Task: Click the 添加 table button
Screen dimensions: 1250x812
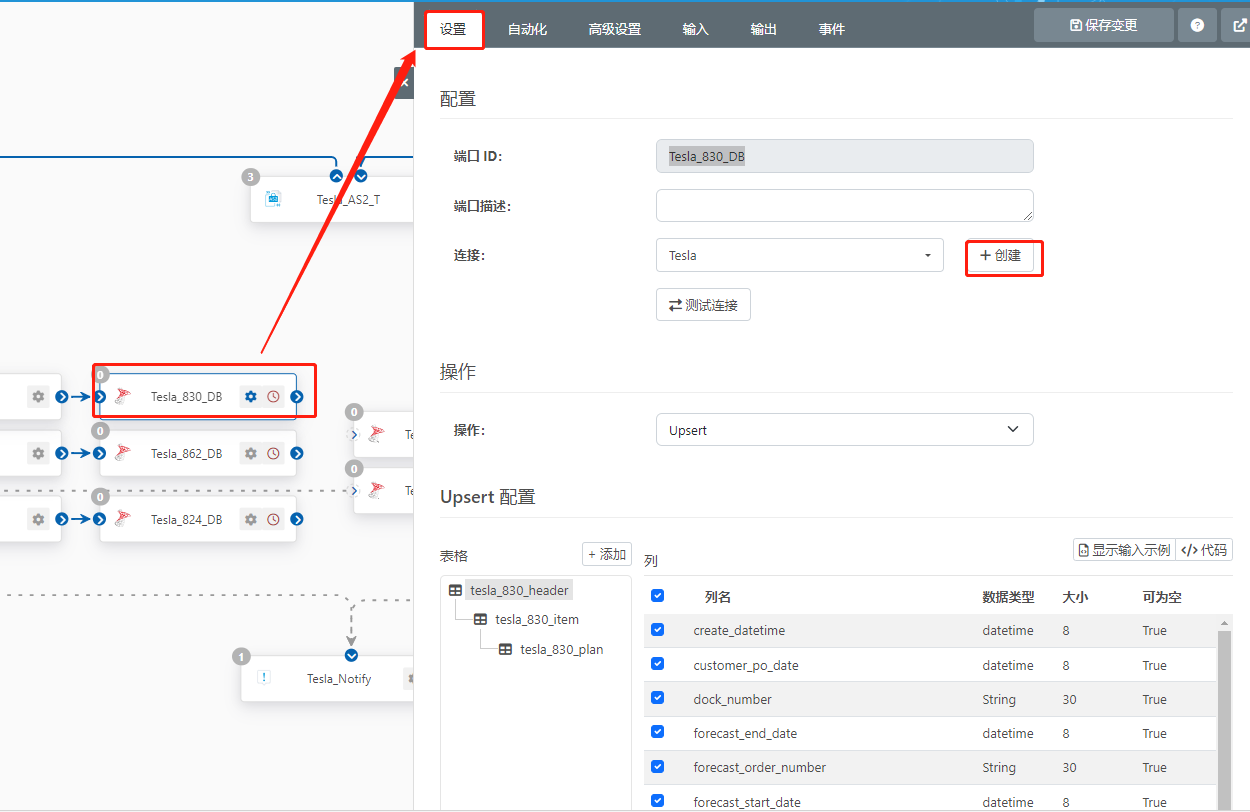Action: pos(607,554)
